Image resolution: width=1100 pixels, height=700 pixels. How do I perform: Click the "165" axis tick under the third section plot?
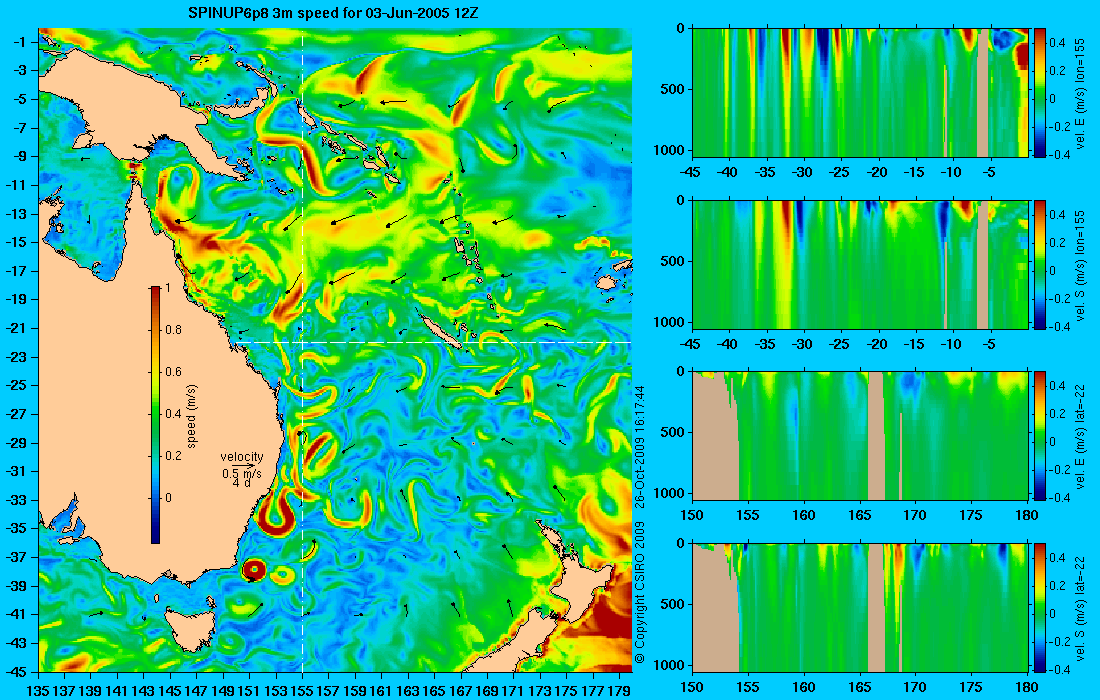coord(859,516)
